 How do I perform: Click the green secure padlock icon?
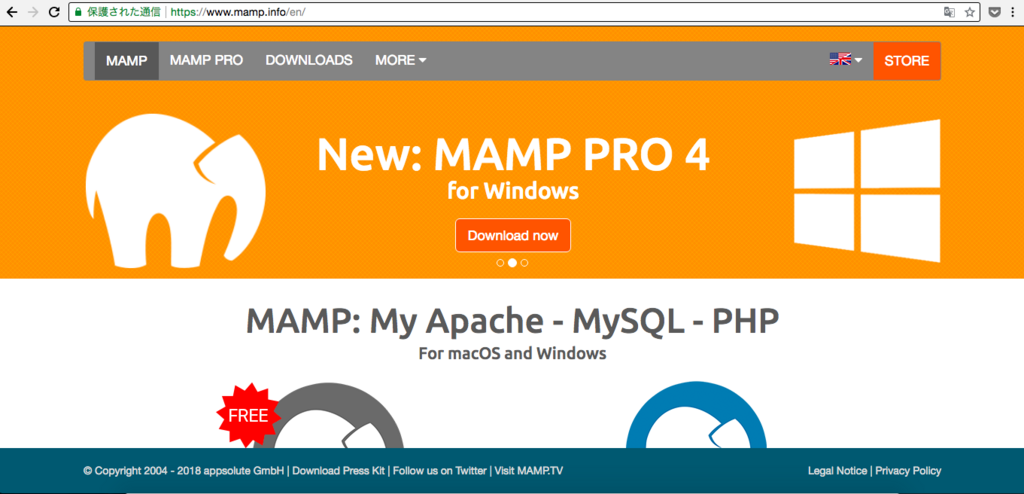78,12
